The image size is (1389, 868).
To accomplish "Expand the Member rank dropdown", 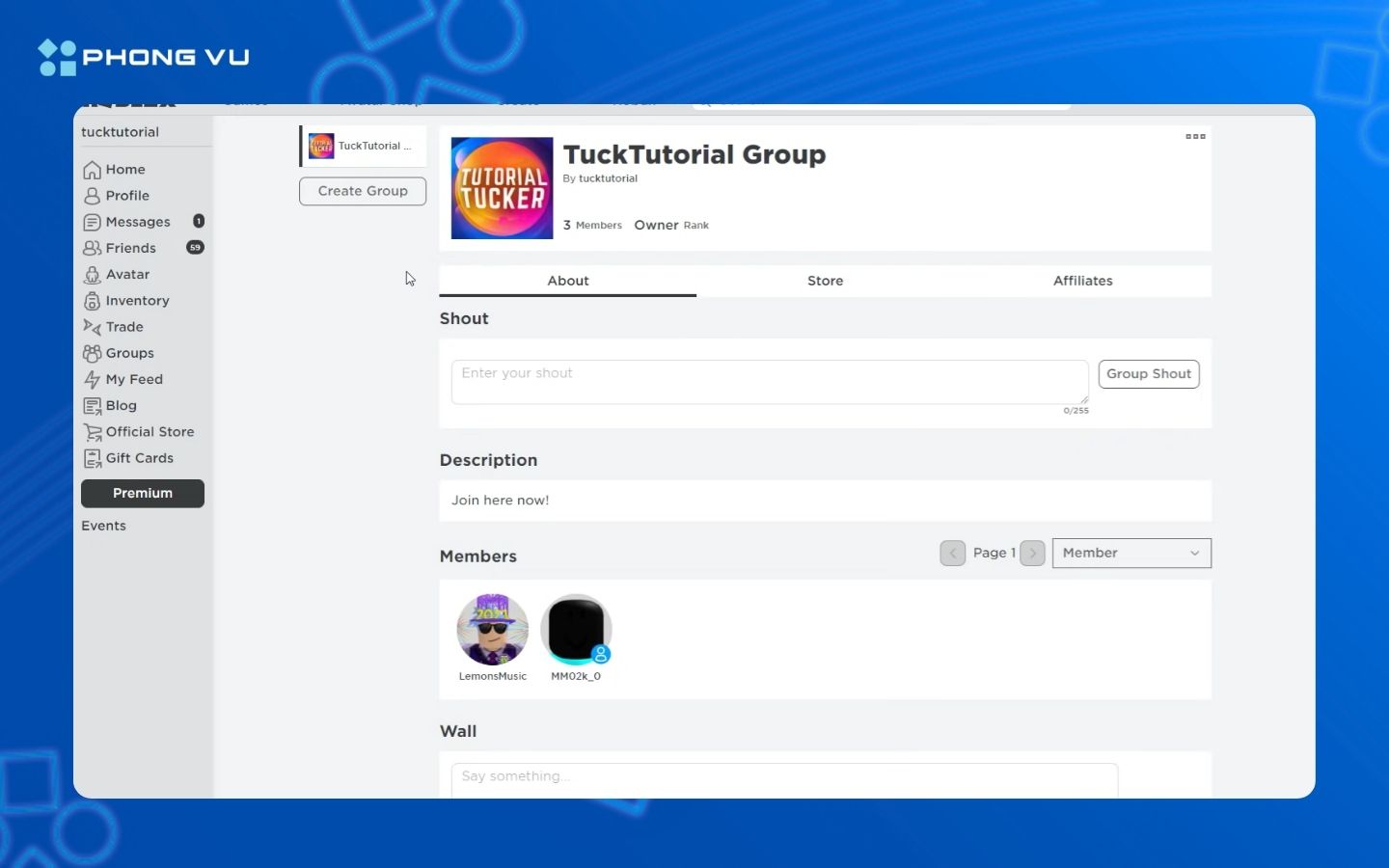I will (1130, 553).
